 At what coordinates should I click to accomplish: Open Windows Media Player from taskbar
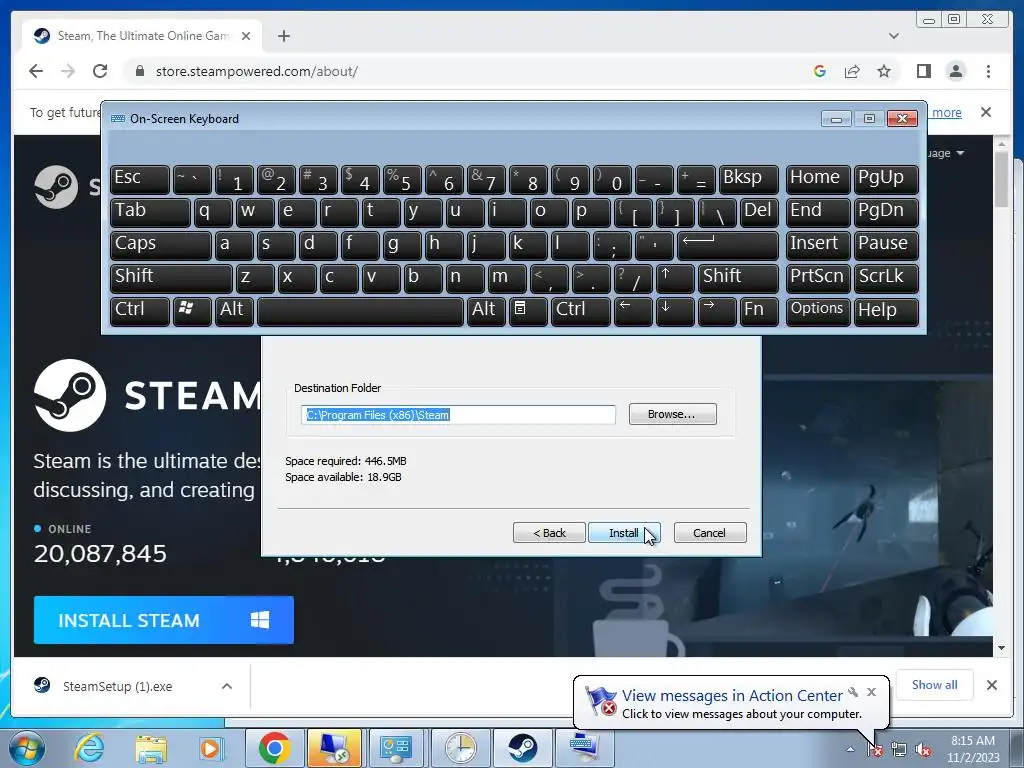point(211,748)
